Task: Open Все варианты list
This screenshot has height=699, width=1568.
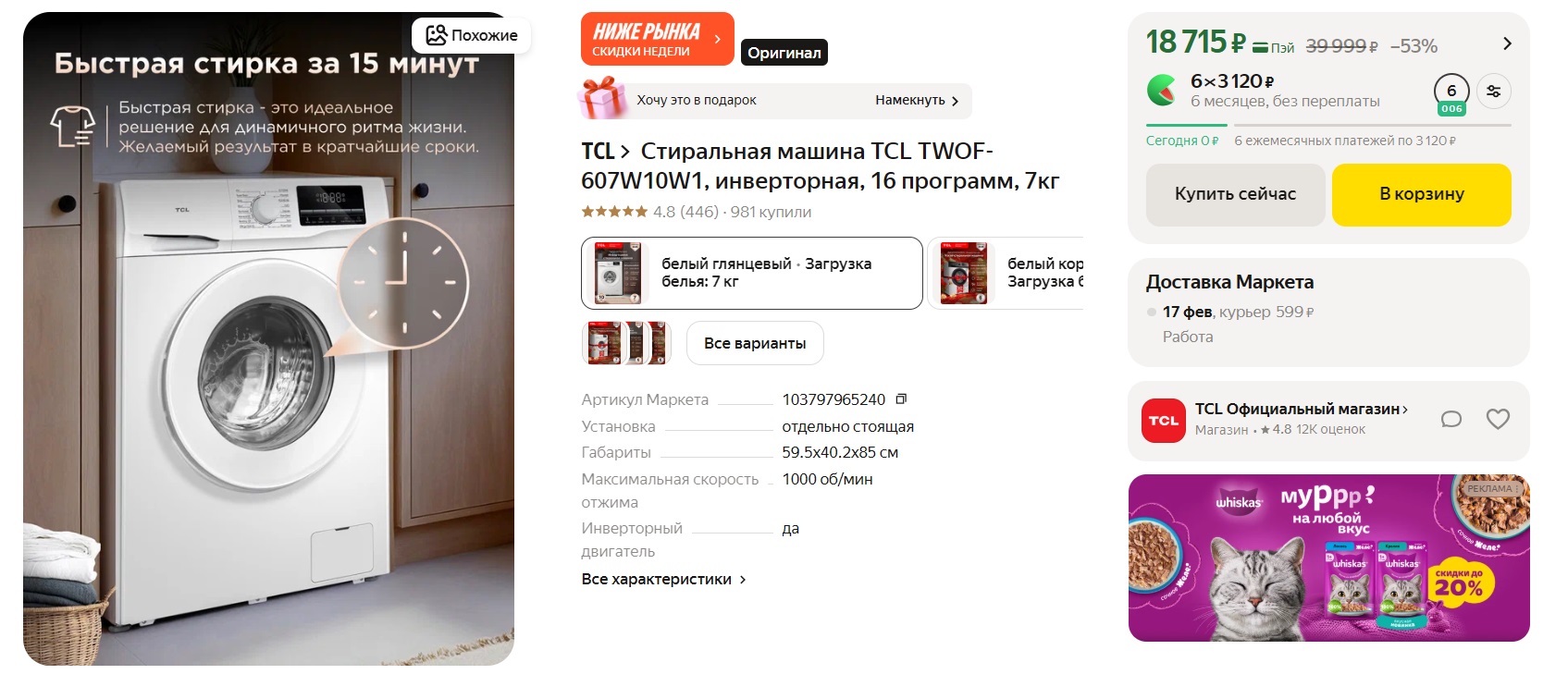Action: click(x=755, y=343)
